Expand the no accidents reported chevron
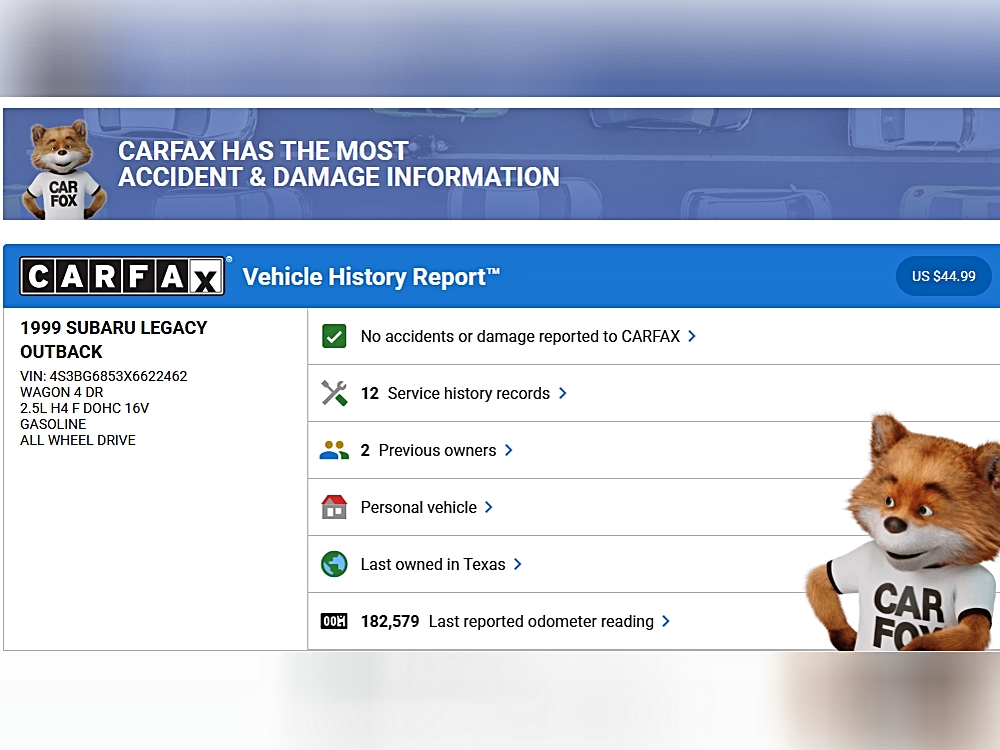 point(692,336)
